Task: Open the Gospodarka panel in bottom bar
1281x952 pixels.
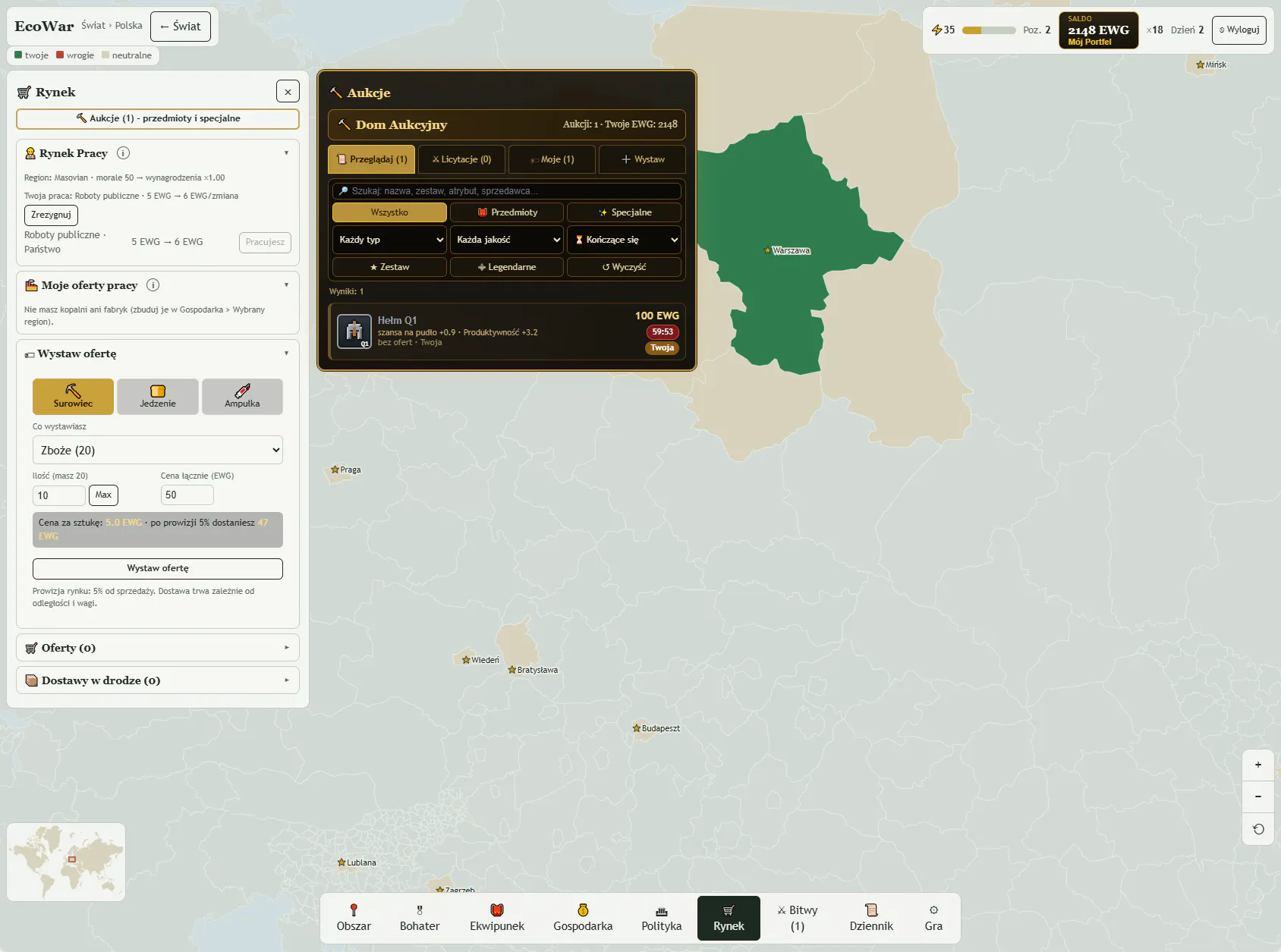Action: pyautogui.click(x=583, y=918)
